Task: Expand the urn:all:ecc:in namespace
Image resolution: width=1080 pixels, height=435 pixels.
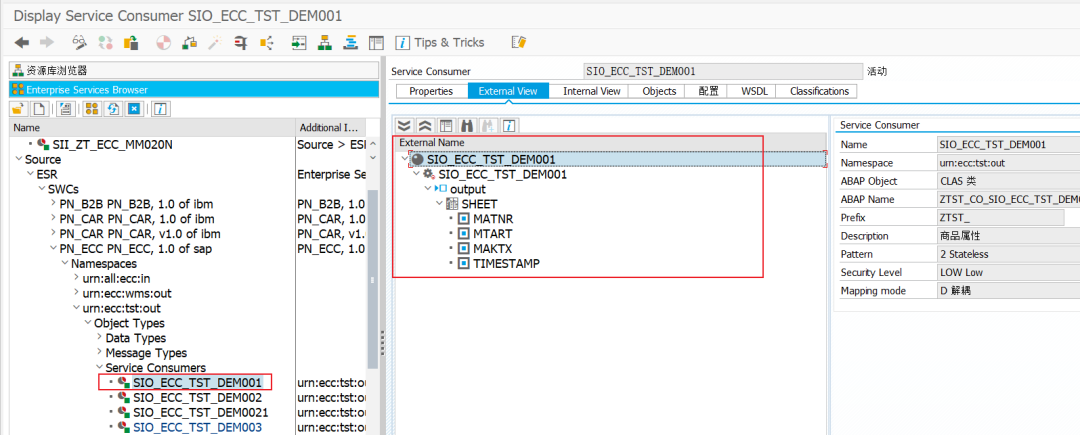Action: click(x=76, y=279)
